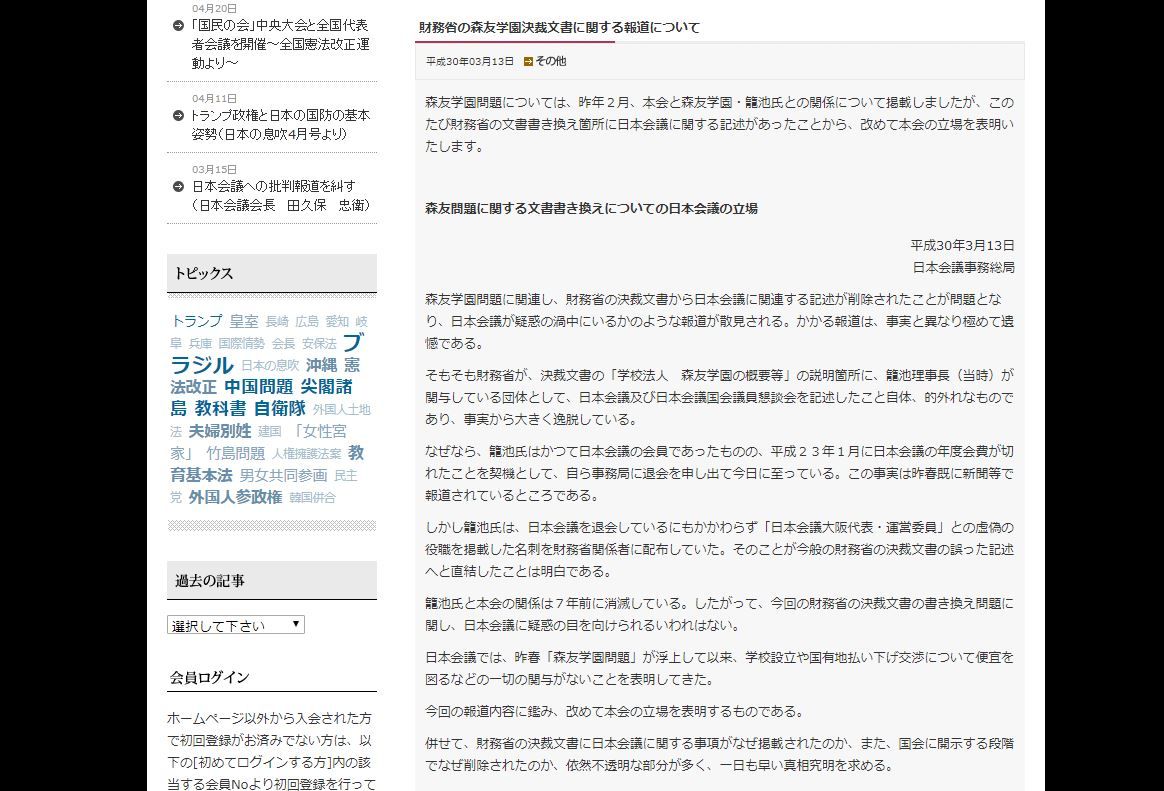Open the その他 category link

[x=551, y=62]
